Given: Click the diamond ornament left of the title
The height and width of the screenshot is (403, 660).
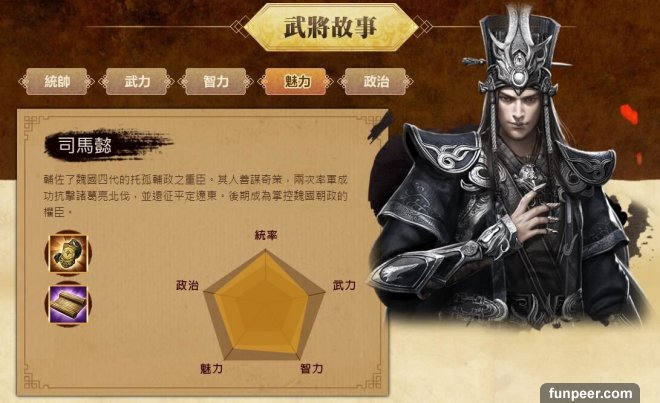Looking at the screenshot, I should [x=238, y=27].
